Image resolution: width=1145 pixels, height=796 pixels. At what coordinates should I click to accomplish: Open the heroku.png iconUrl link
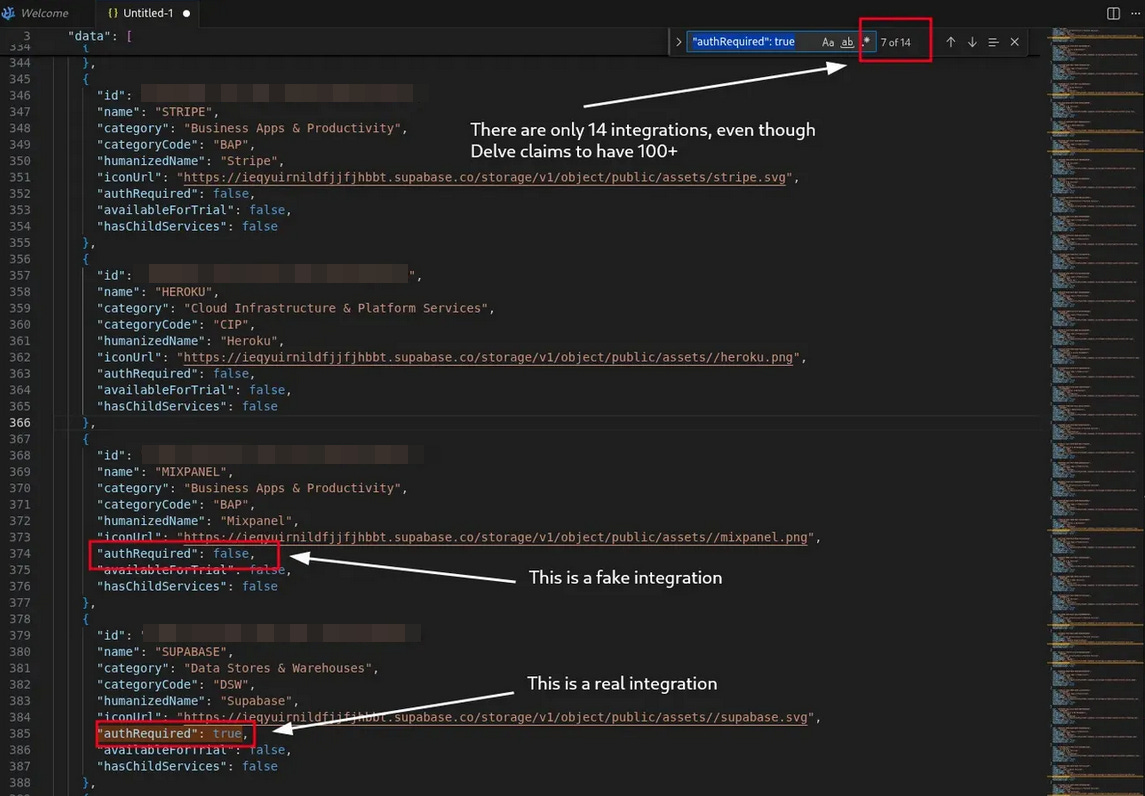click(x=488, y=358)
